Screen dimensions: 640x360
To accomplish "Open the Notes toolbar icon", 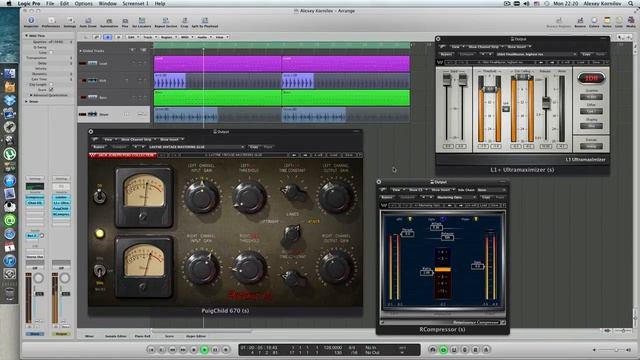I will click(607, 22).
